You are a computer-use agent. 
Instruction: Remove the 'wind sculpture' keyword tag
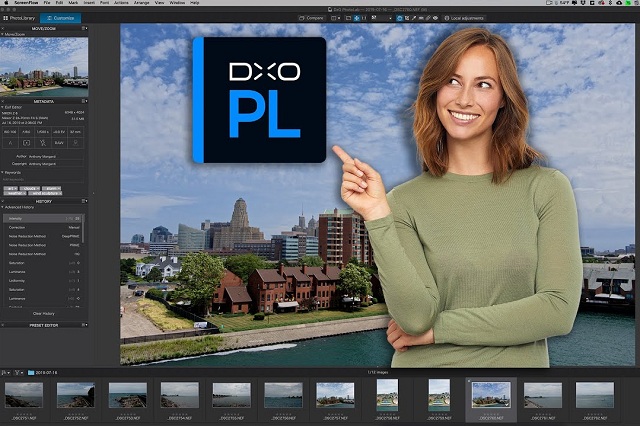60,193
